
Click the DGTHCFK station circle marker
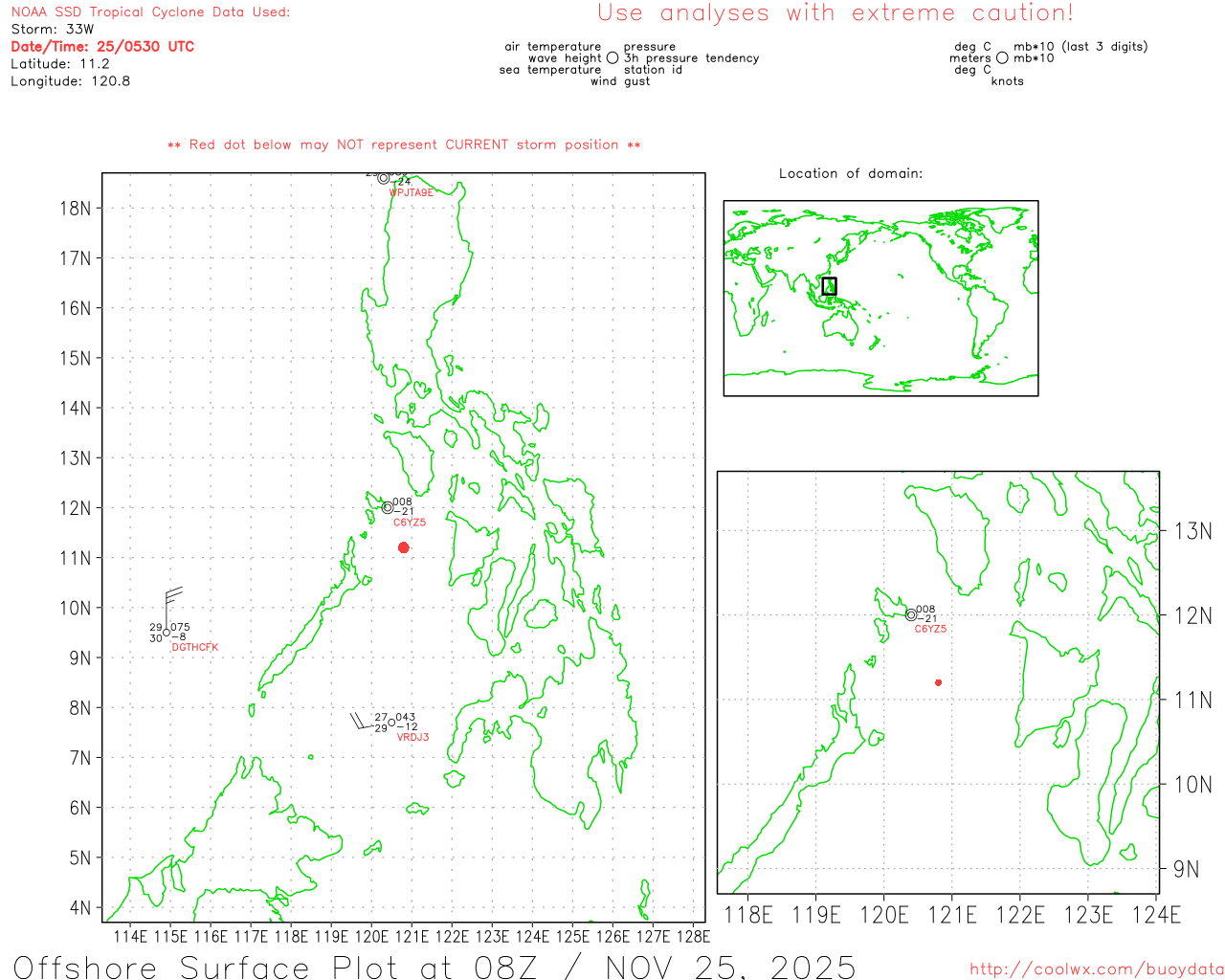pyautogui.click(x=167, y=633)
